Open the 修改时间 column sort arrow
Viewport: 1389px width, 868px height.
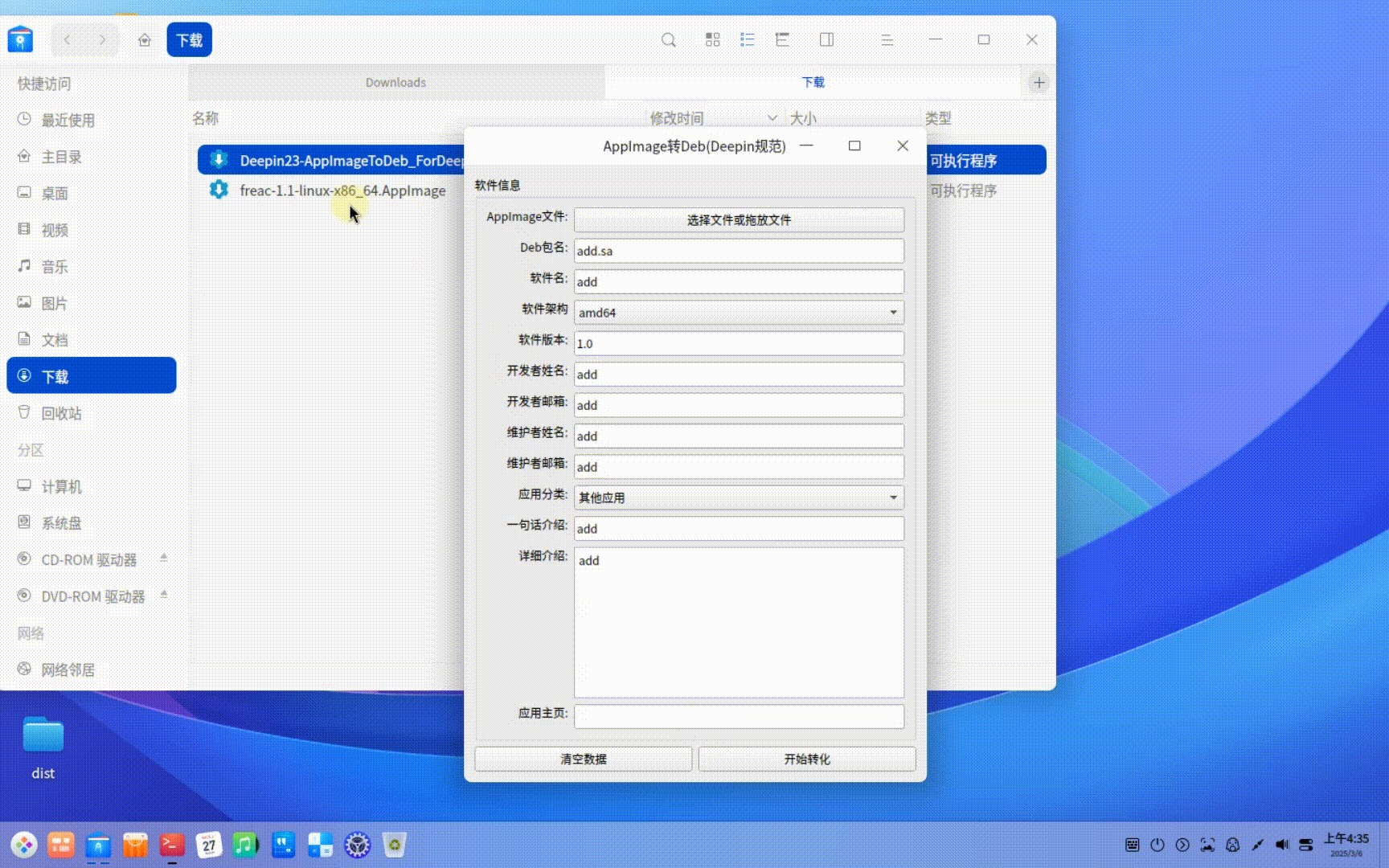pos(772,118)
